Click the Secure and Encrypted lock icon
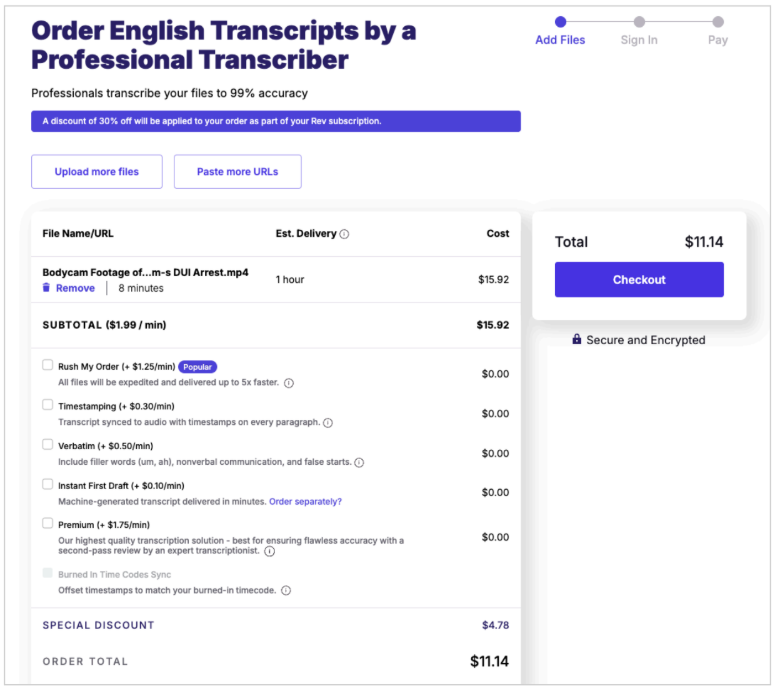The image size is (776, 686). 577,339
